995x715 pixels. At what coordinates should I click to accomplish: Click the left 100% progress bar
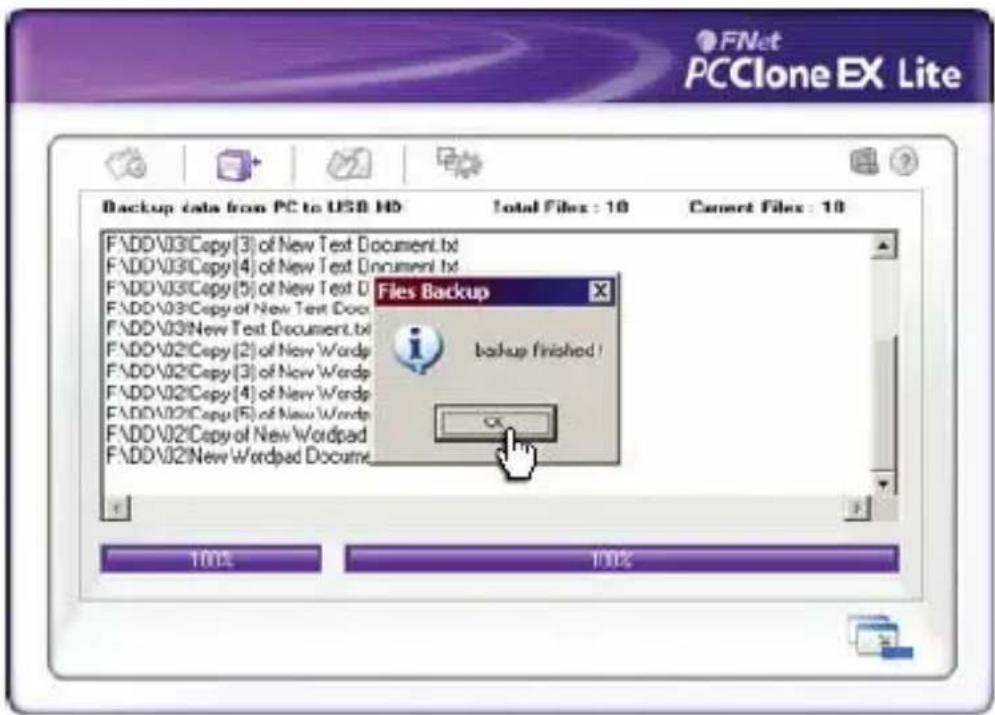pyautogui.click(x=211, y=559)
